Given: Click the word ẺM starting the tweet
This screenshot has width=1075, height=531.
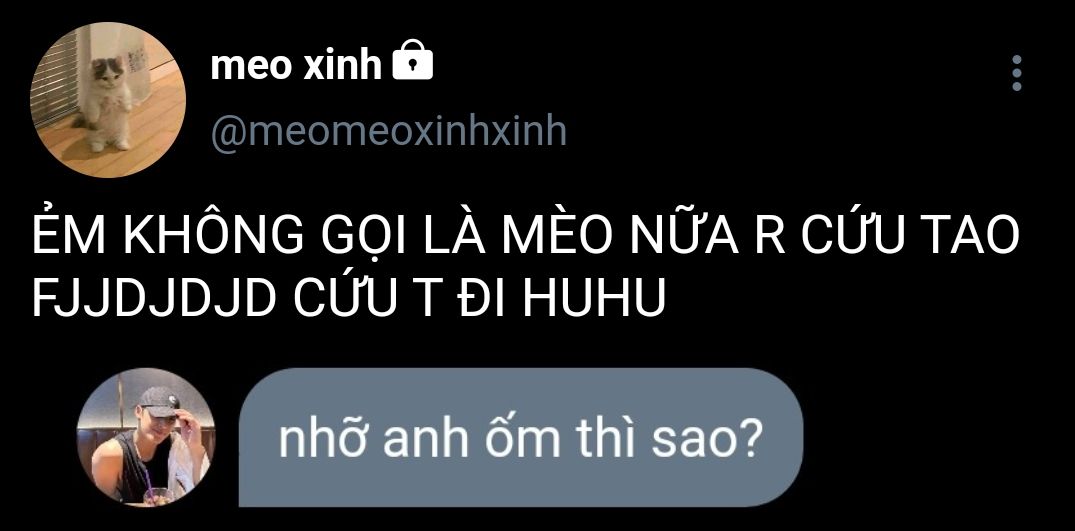Looking at the screenshot, I should 69,234.
